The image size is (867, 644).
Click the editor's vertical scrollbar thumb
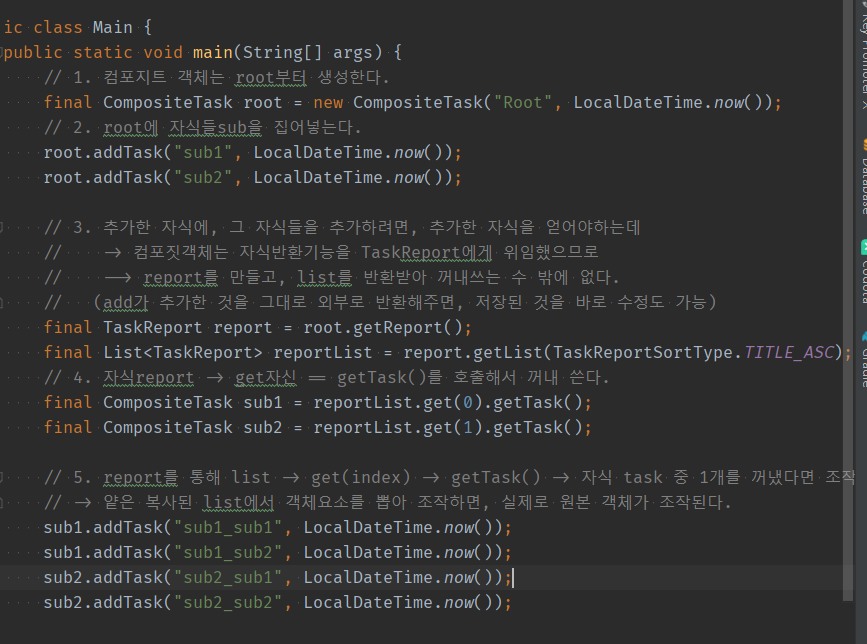(848, 300)
